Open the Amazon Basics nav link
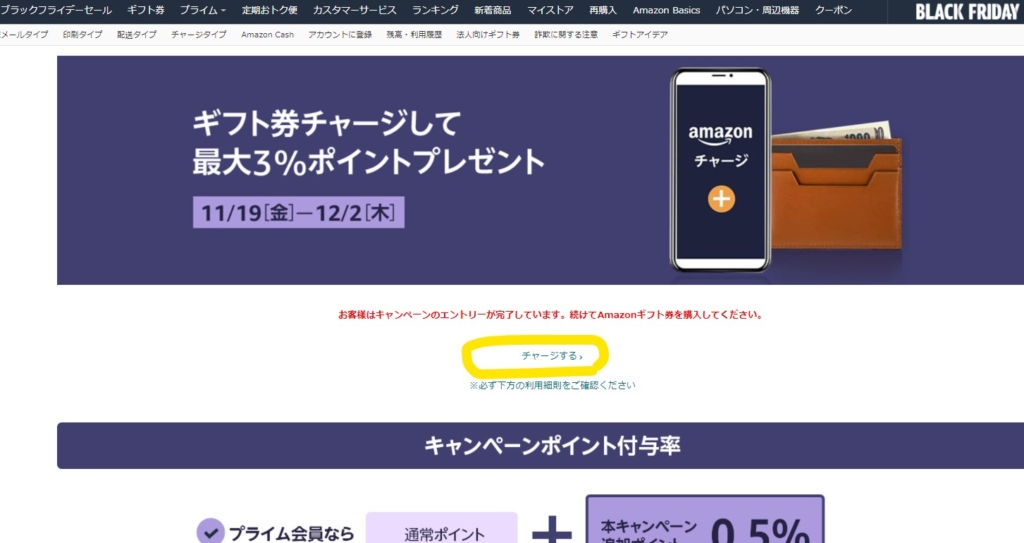This screenshot has width=1024, height=543. (666, 10)
